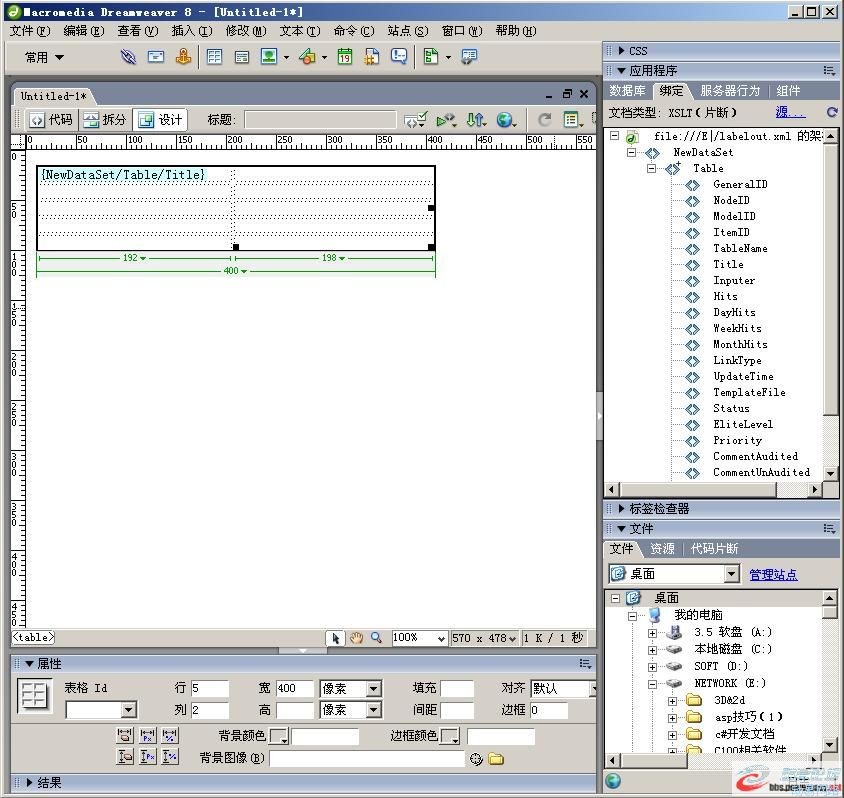Click the insert date icon
The width and height of the screenshot is (844, 798).
(x=344, y=57)
